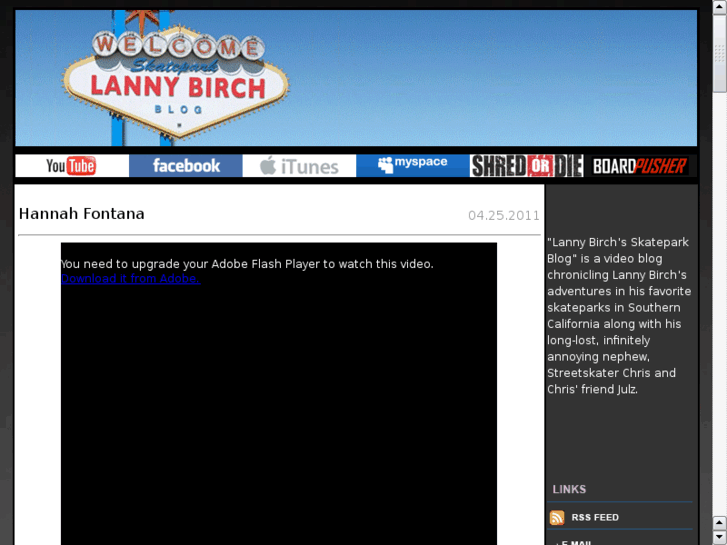The image size is (727, 545).
Task: Select the post date 04.25.2011
Action: (504, 216)
